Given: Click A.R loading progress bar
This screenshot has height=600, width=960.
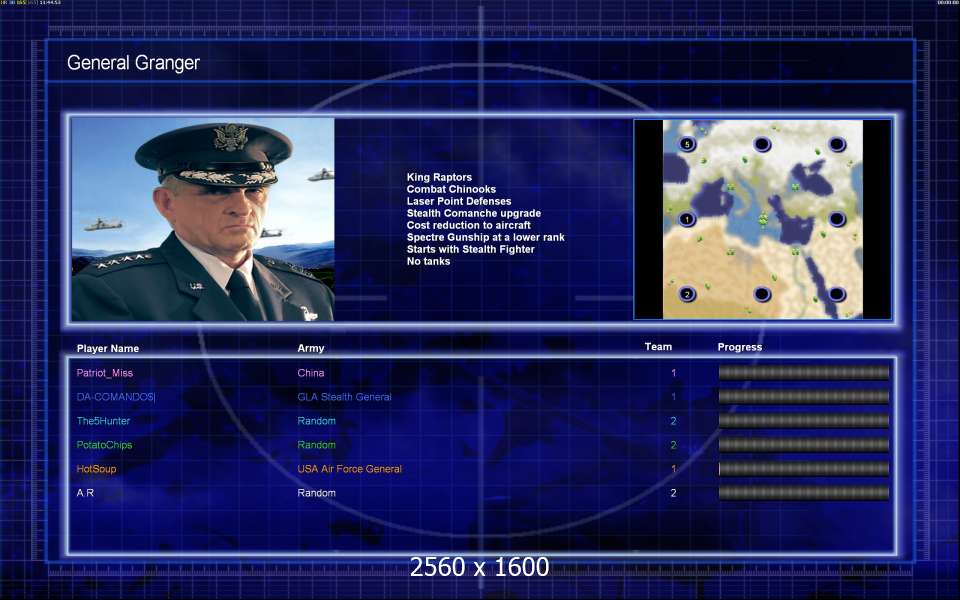Looking at the screenshot, I should 803,493.
